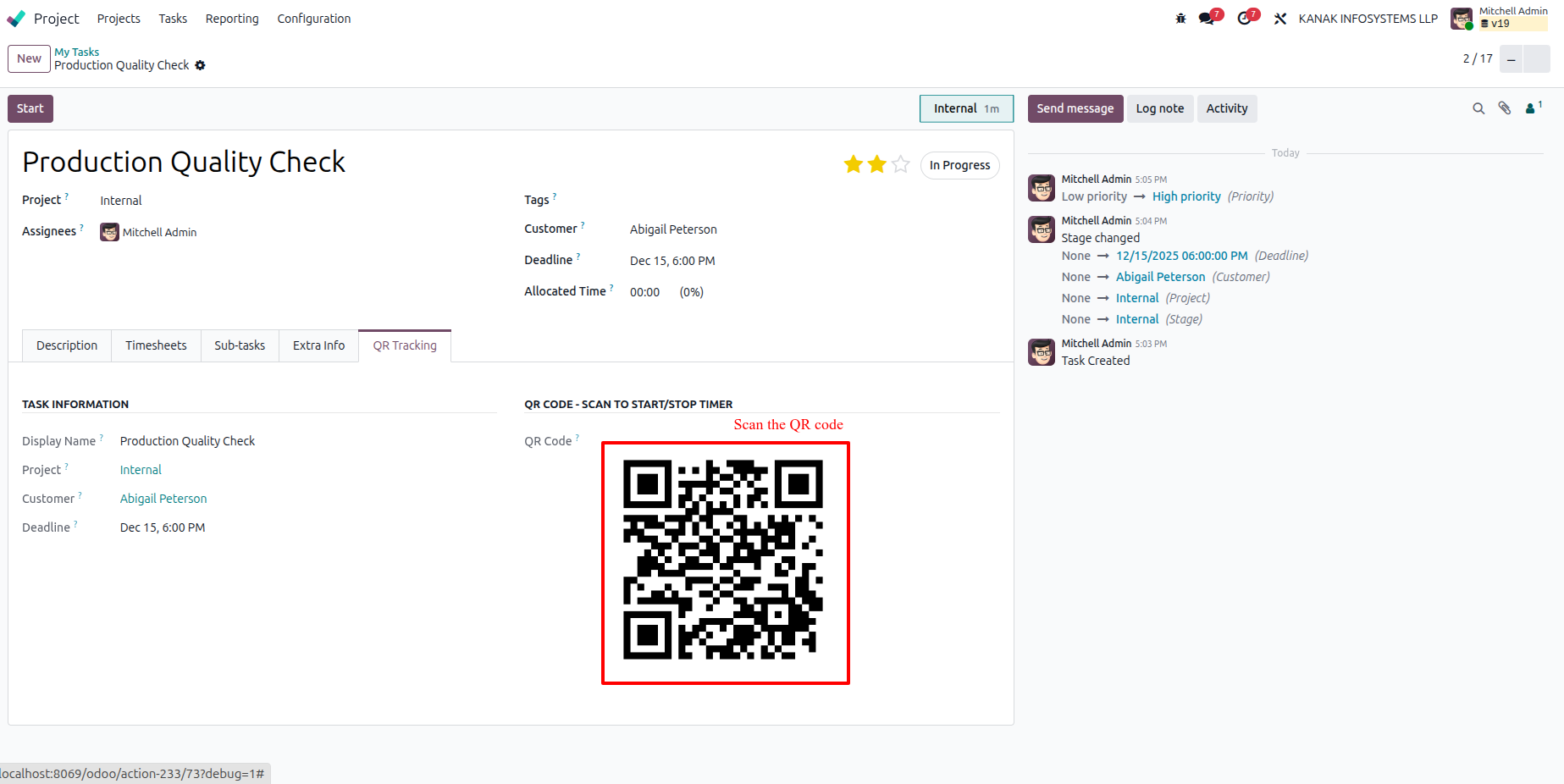Screen dimensions: 1564x784
Task: Click '12/15/2025 06:00:00 PM' deadline log value
Action: tap(1181, 256)
